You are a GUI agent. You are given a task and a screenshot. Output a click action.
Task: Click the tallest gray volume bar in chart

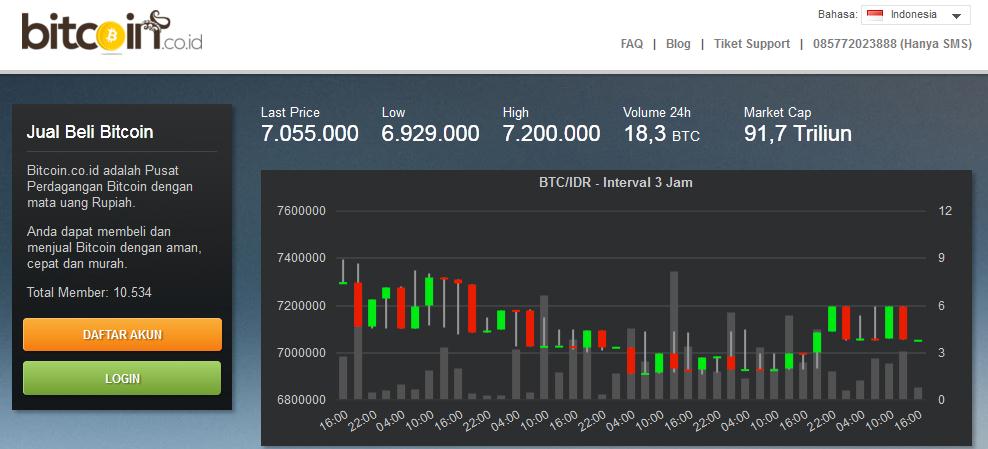tap(674, 335)
